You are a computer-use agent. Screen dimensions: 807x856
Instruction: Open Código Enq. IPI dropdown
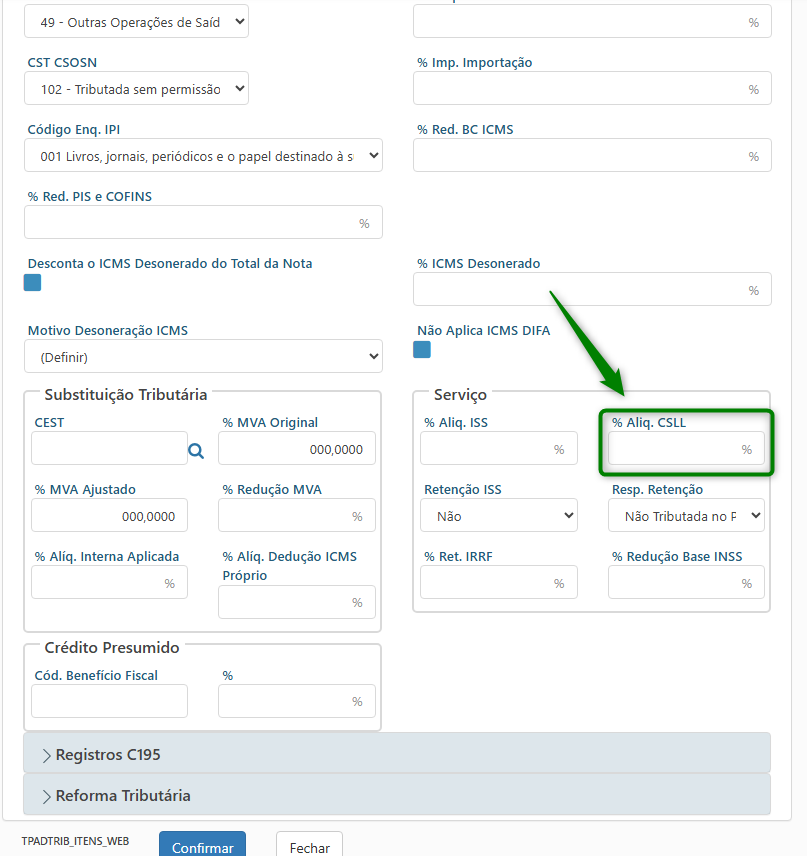point(203,156)
